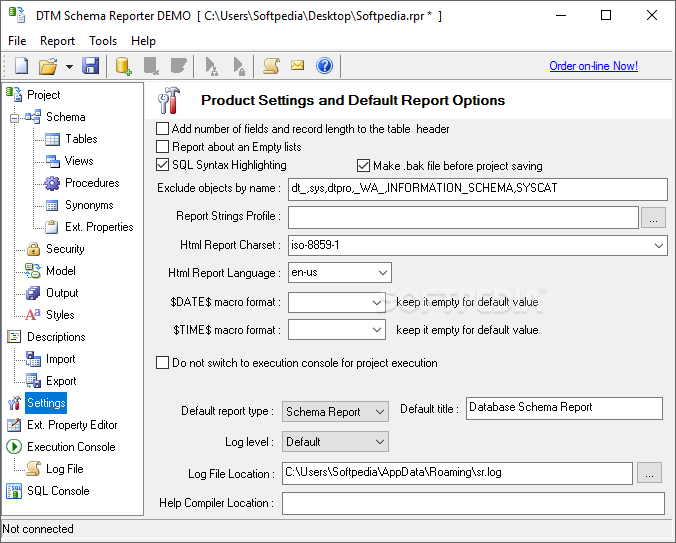Open the Output tree node
The height and width of the screenshot is (543, 676).
point(62,293)
